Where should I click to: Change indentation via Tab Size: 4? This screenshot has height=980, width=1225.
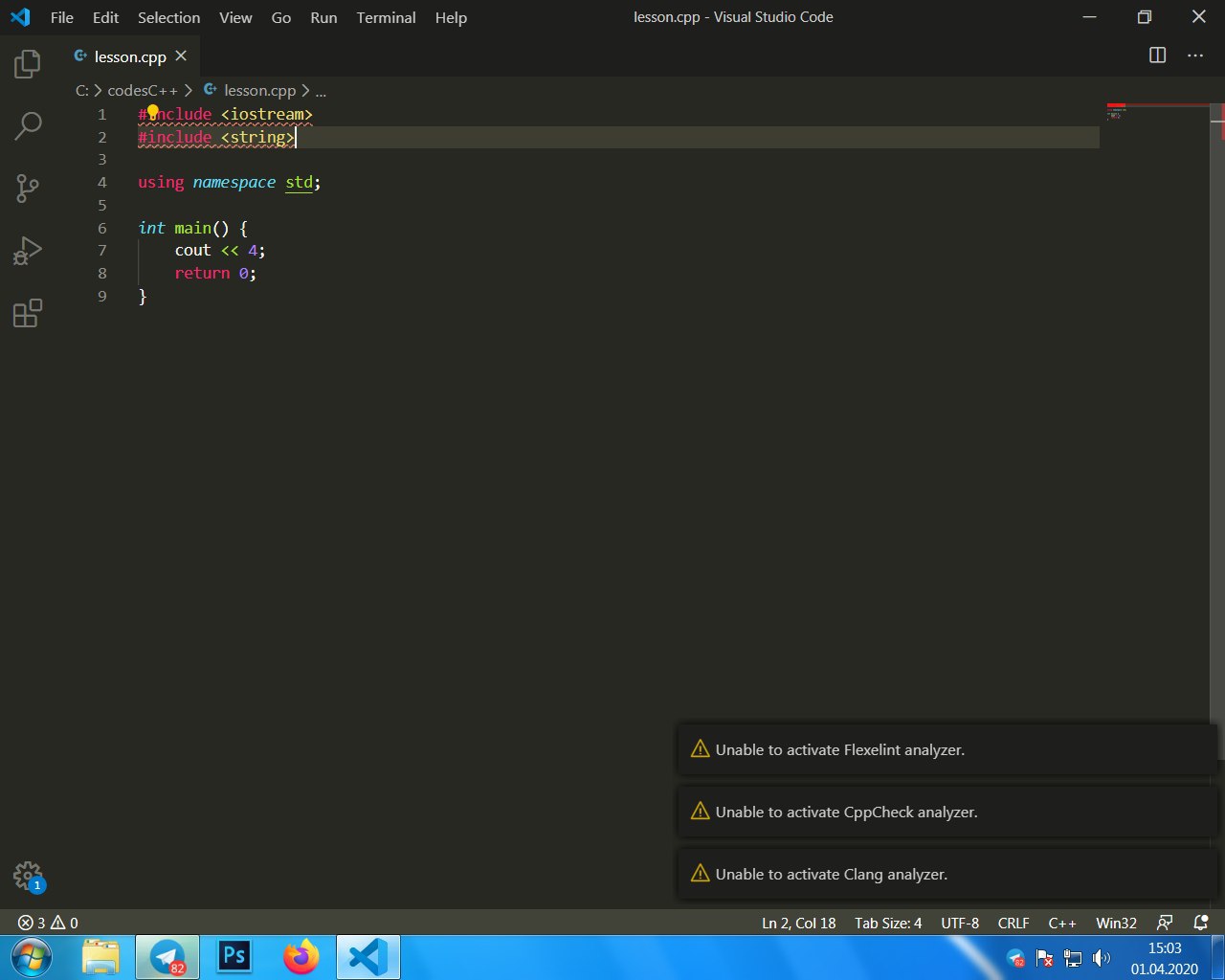[888, 923]
